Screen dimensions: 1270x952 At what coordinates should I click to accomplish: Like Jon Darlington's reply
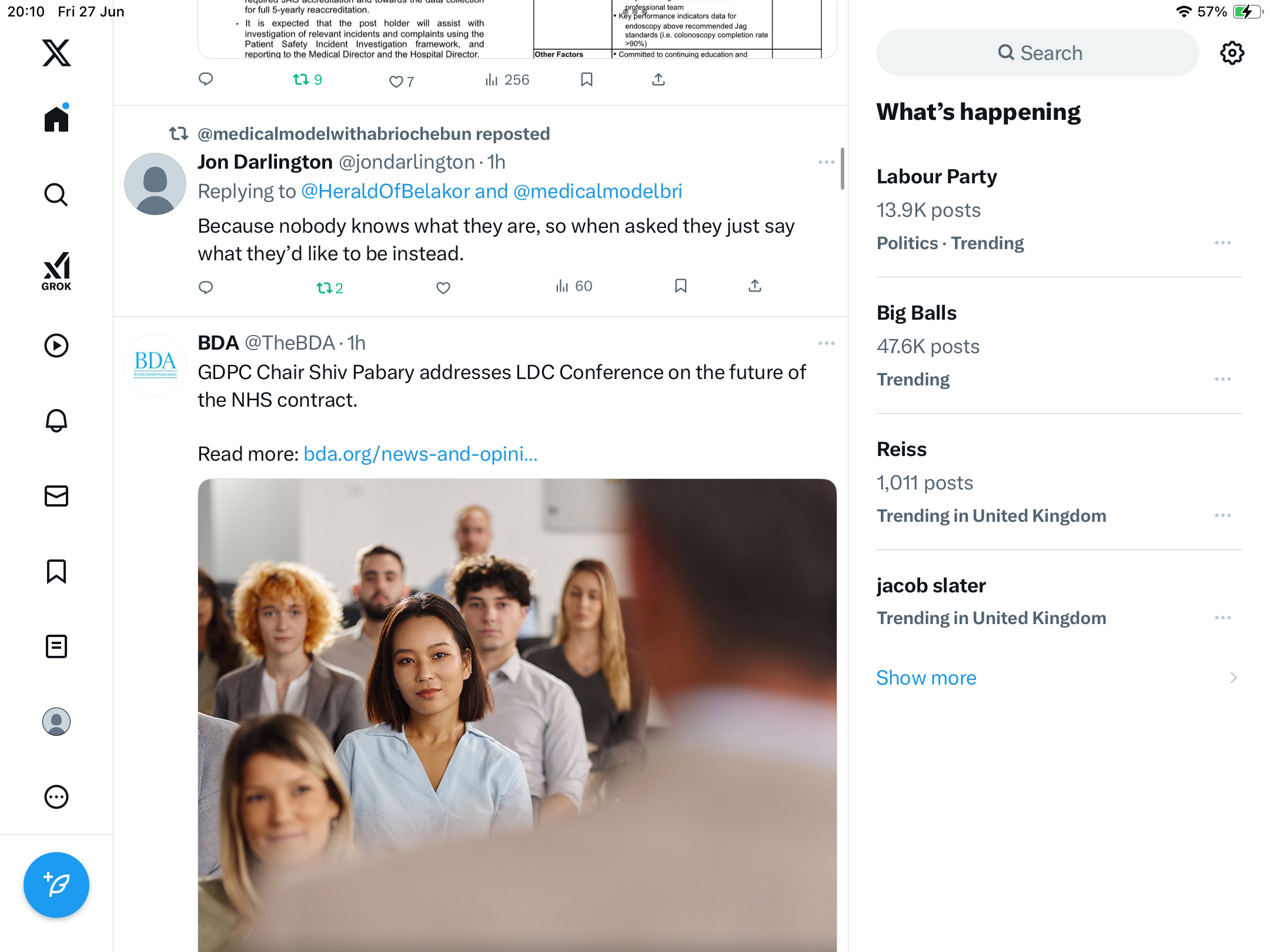[443, 287]
